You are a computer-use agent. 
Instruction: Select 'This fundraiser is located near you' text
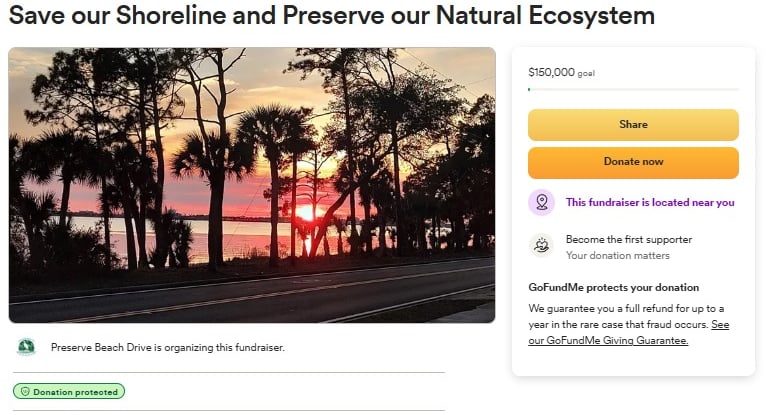click(650, 202)
